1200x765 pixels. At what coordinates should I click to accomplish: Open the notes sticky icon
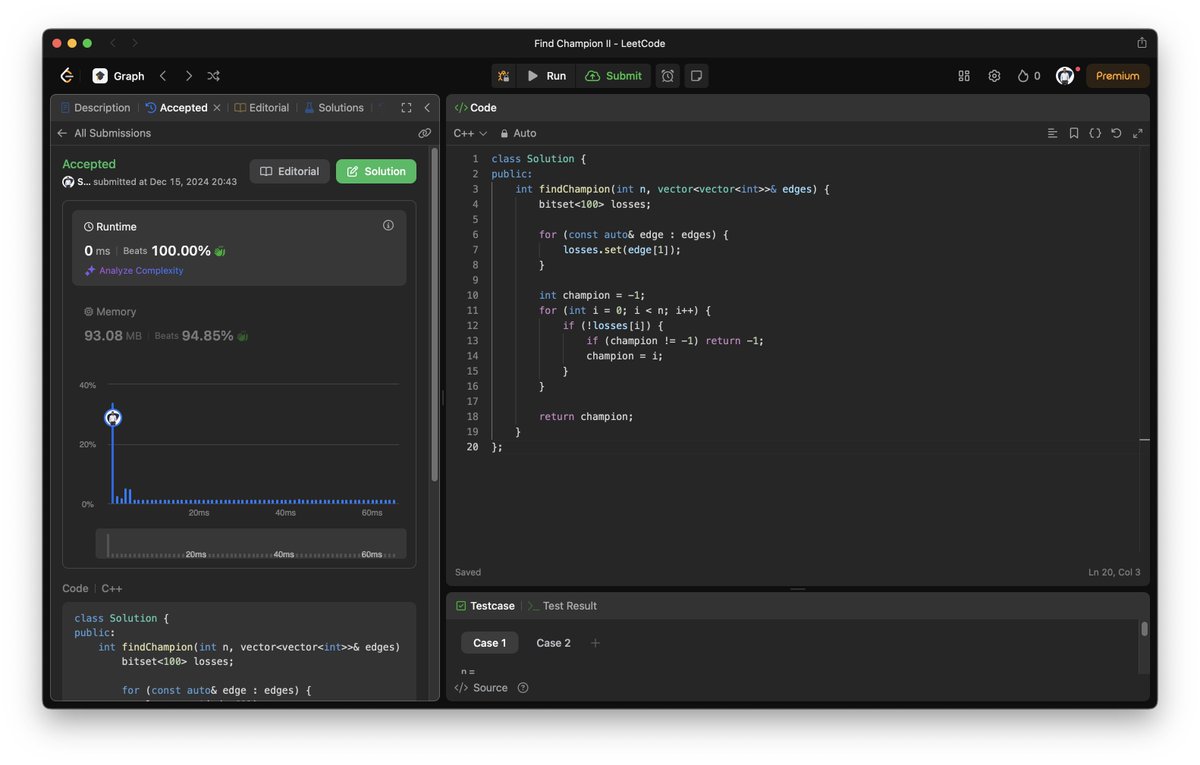click(696, 76)
